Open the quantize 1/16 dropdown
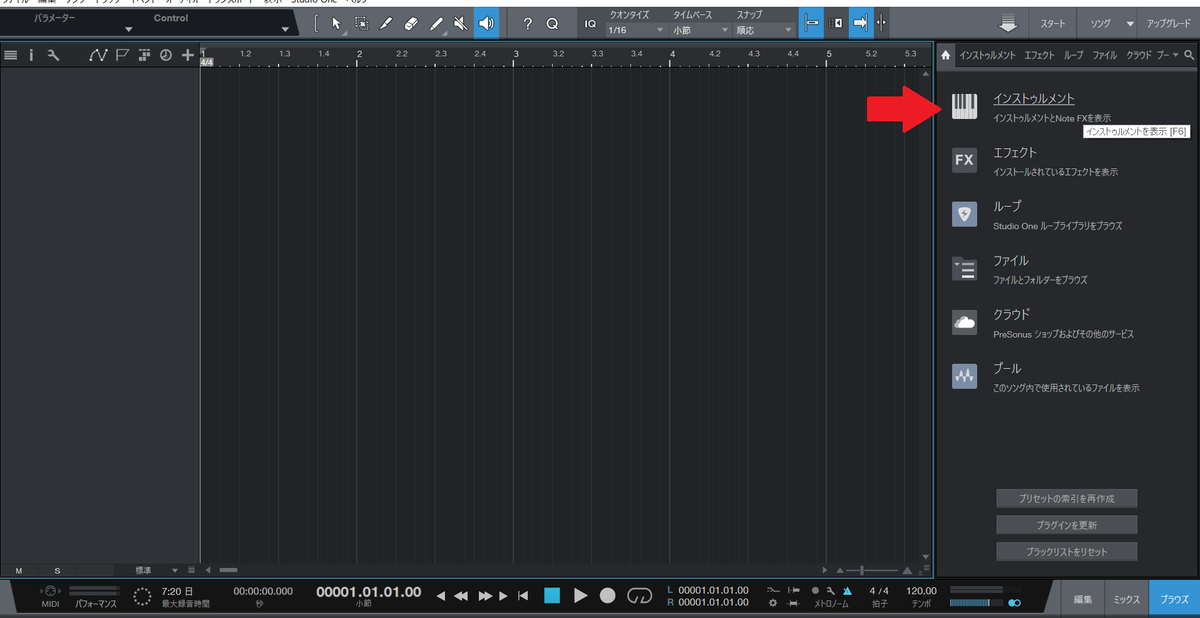This screenshot has height=618, width=1200. tap(636, 30)
